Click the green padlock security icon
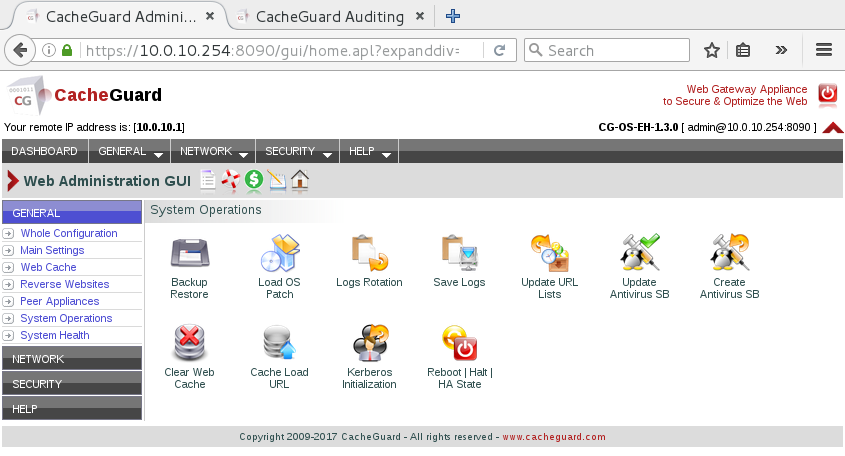The height and width of the screenshot is (456, 845). [x=67, y=50]
